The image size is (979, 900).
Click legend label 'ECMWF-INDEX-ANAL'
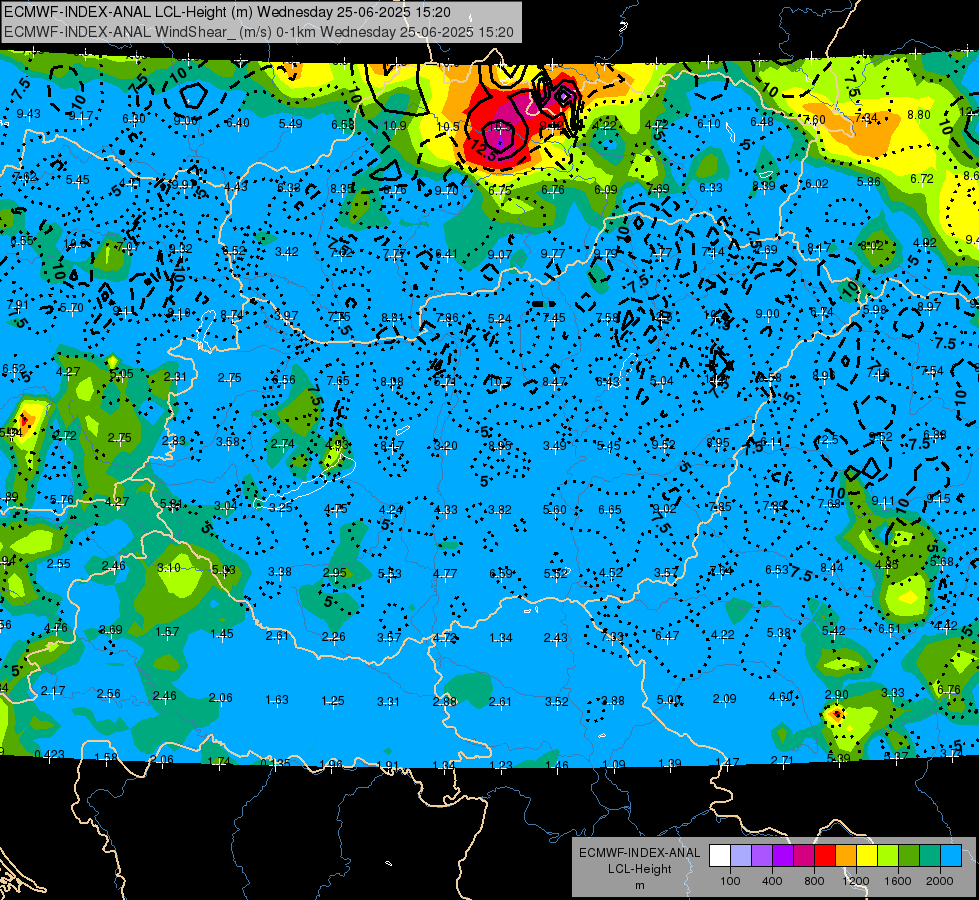tap(639, 853)
